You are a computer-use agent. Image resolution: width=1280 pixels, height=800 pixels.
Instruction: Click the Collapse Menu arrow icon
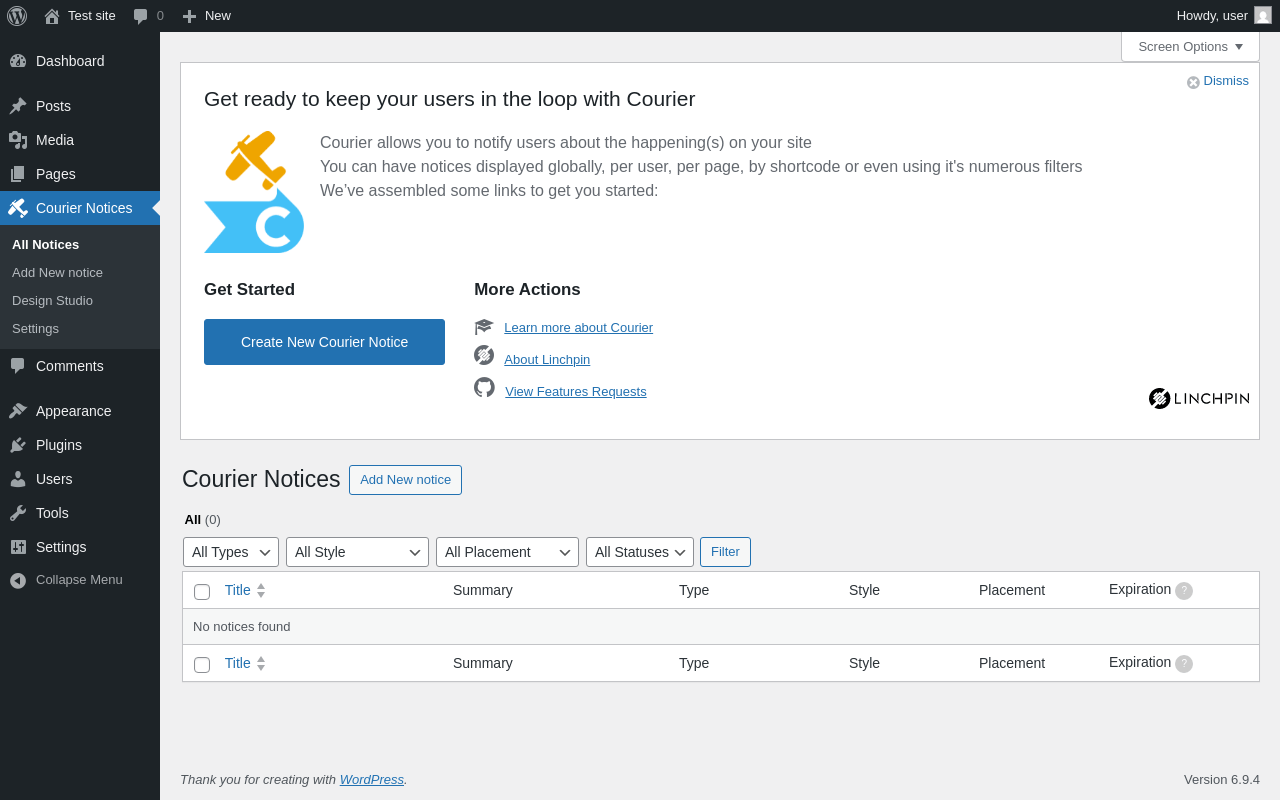point(18,580)
